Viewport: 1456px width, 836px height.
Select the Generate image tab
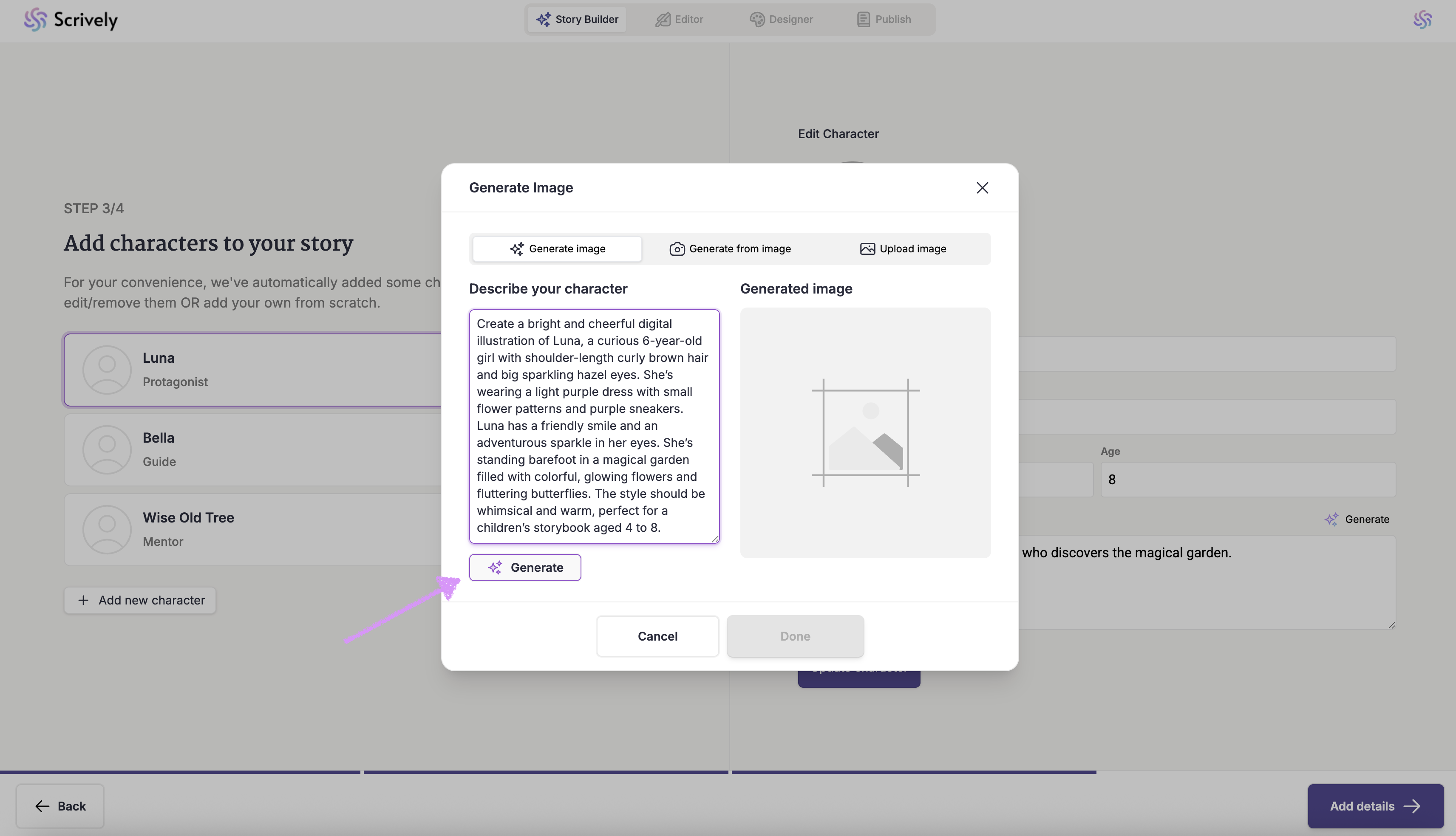(x=557, y=249)
